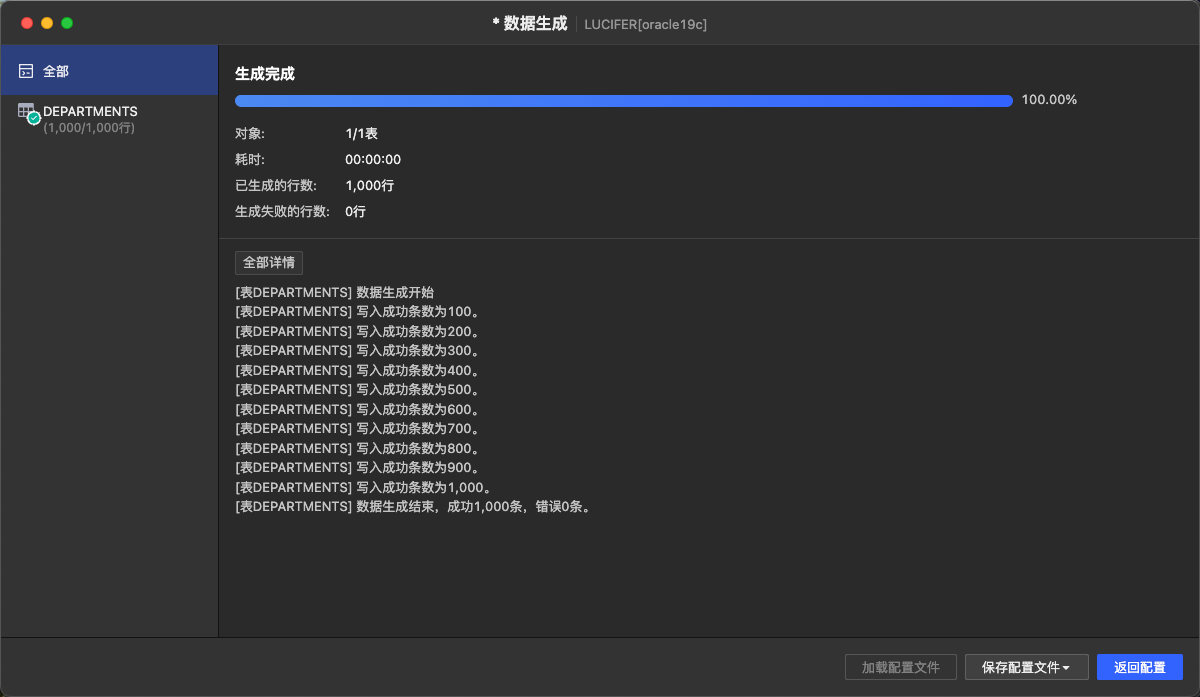Viewport: 1200px width, 697px height.
Task: Click the 100.00% progress value
Action: click(x=1049, y=100)
